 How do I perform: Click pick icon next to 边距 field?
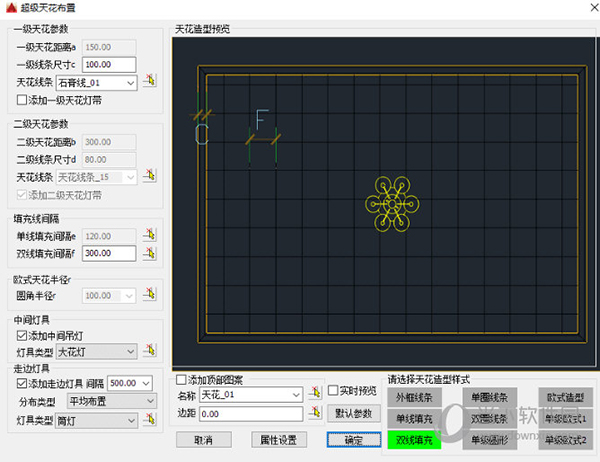[314, 412]
